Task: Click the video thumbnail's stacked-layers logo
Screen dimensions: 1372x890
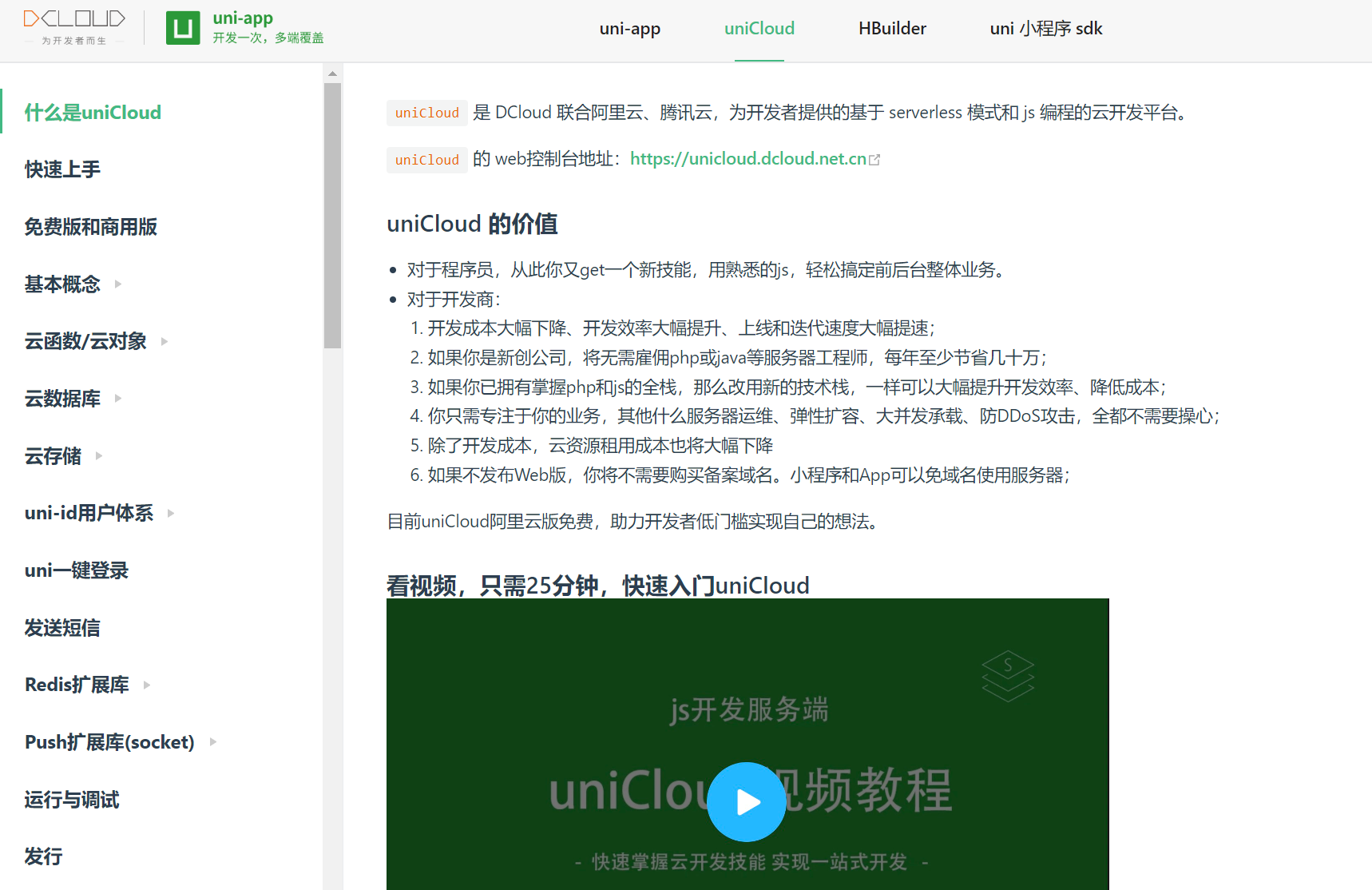Action: coord(1008,676)
